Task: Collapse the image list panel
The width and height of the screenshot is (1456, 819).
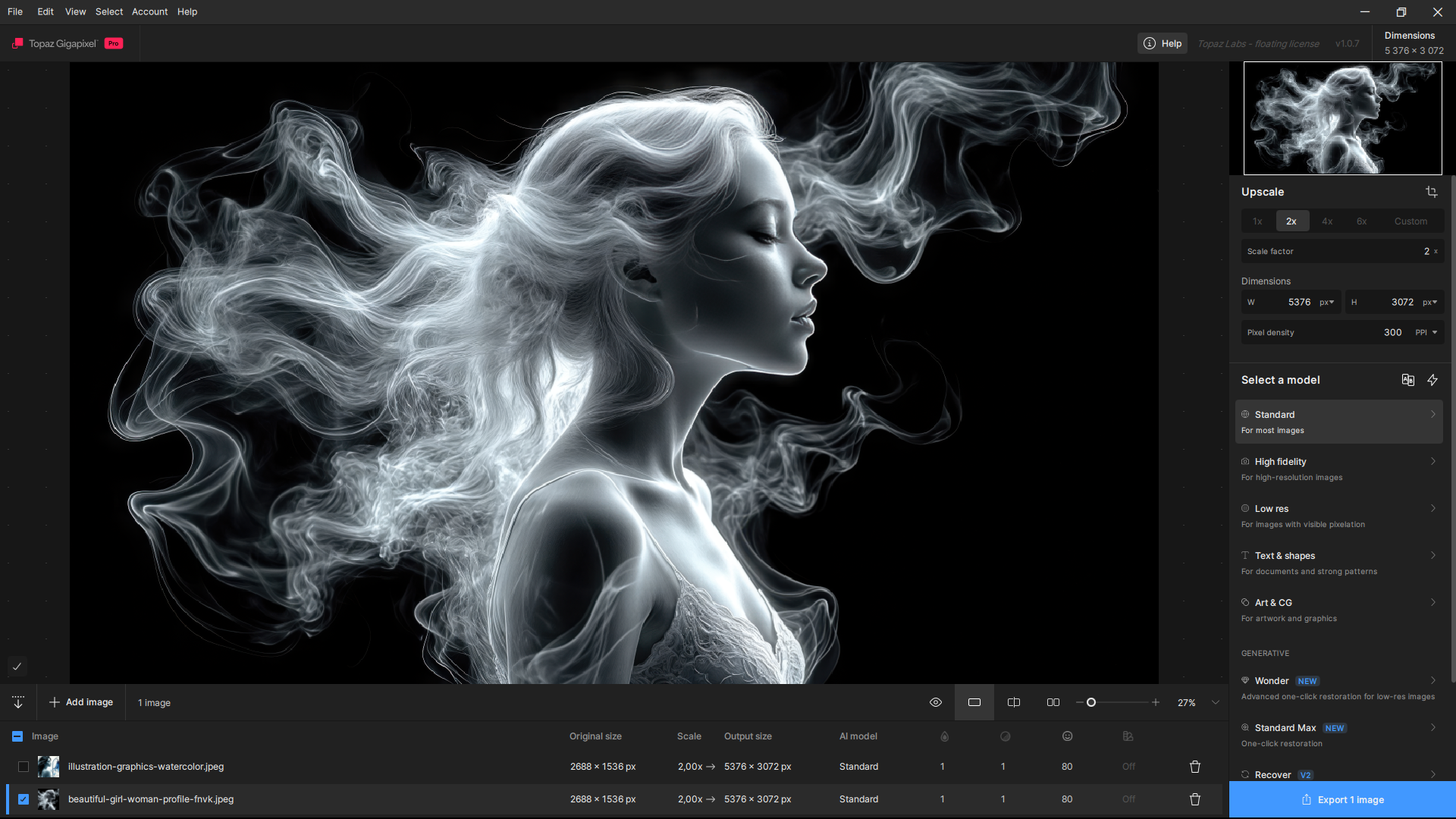Action: [18, 702]
